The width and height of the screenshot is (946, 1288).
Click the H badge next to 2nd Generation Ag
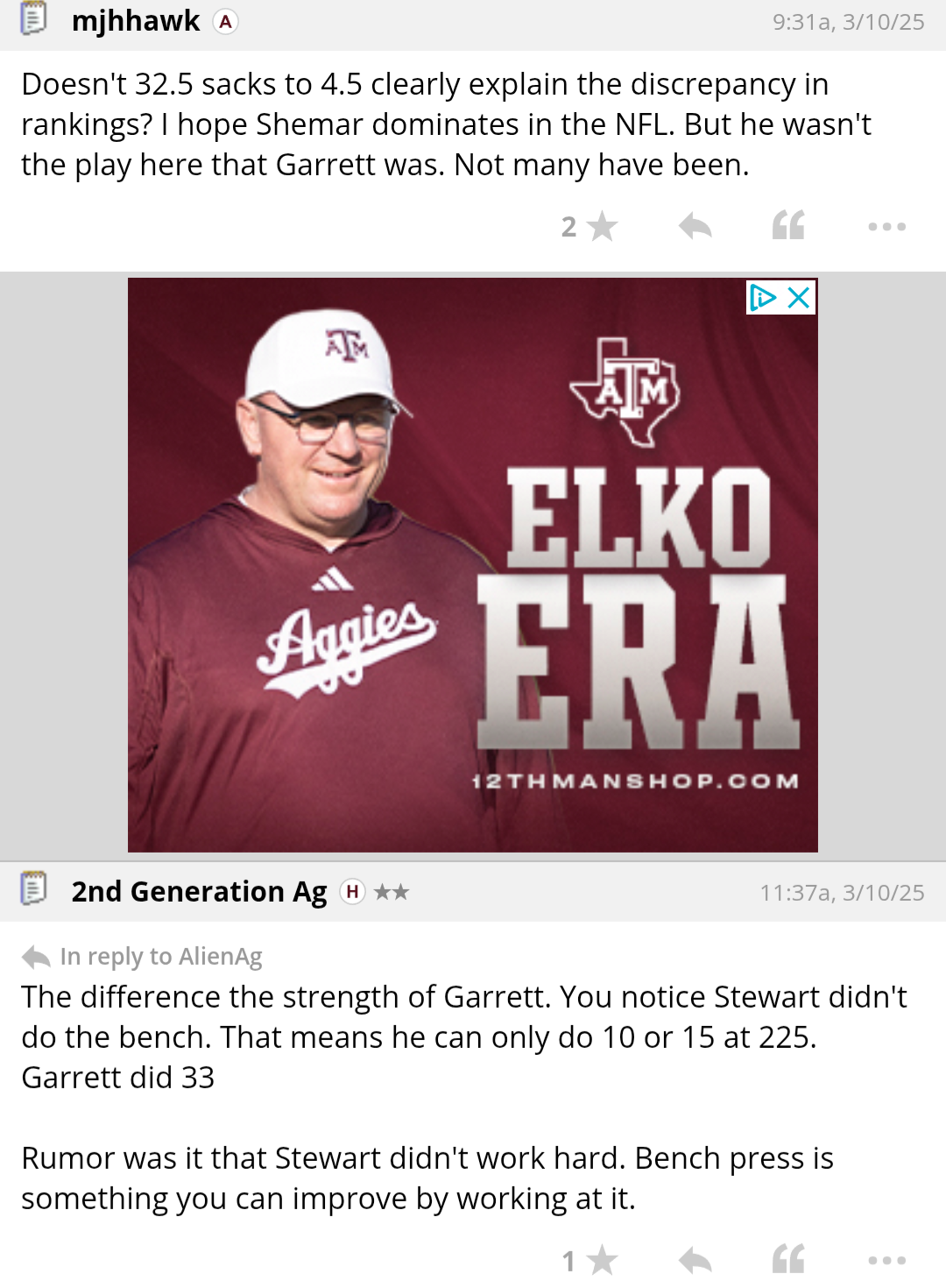click(x=352, y=892)
